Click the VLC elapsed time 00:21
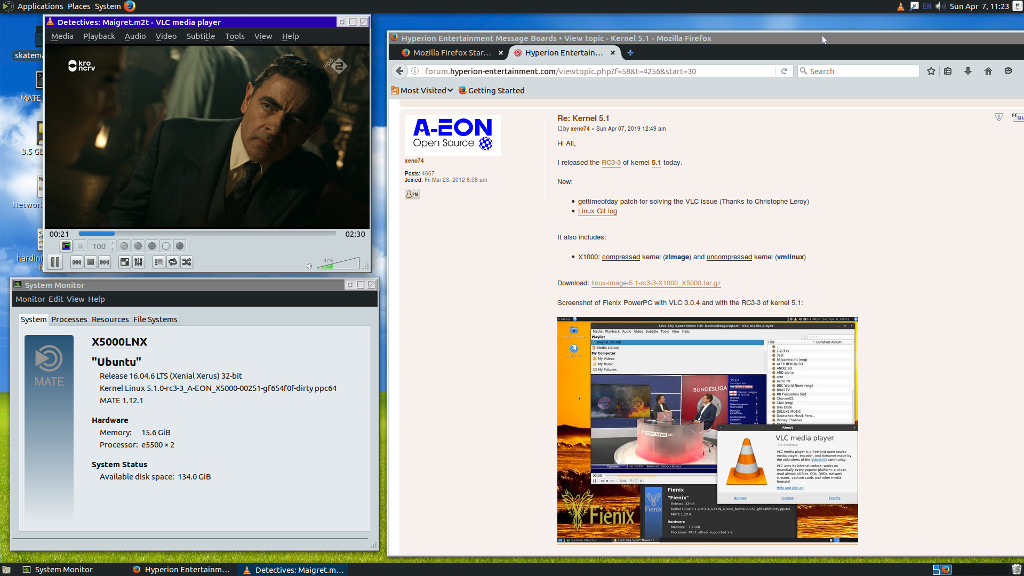1024x576 pixels. click(x=59, y=234)
